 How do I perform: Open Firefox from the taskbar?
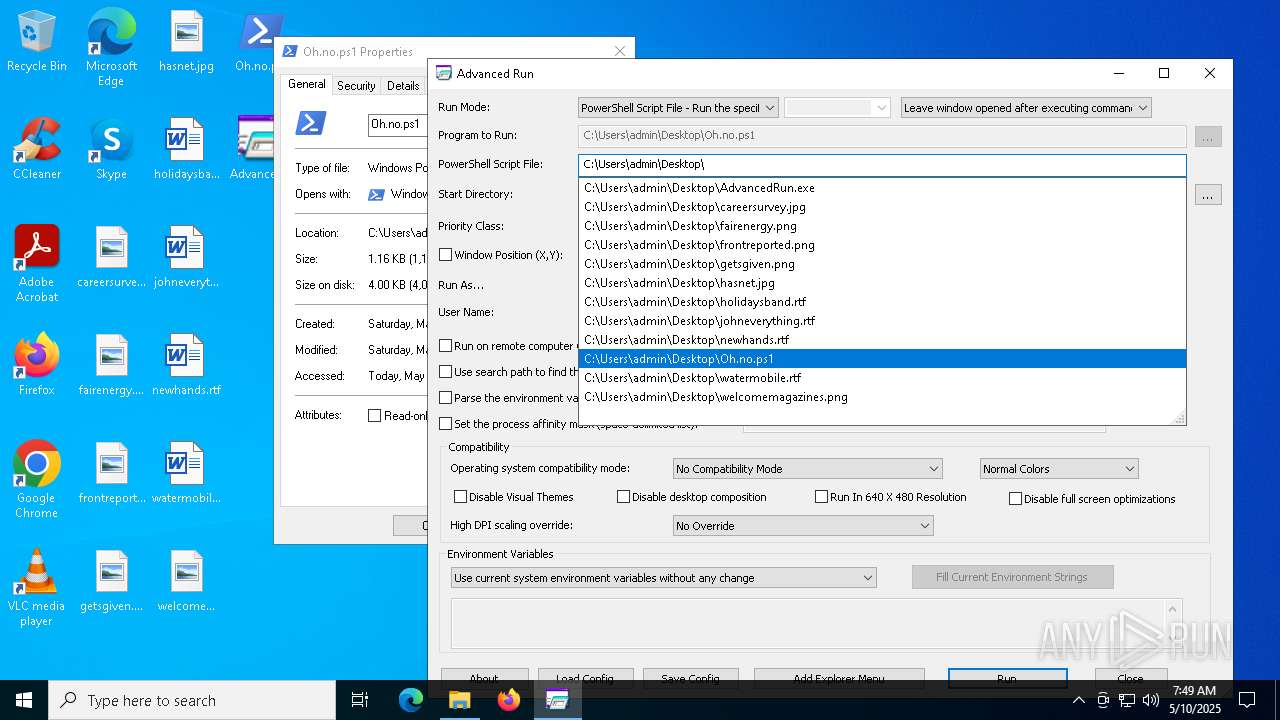(x=509, y=700)
